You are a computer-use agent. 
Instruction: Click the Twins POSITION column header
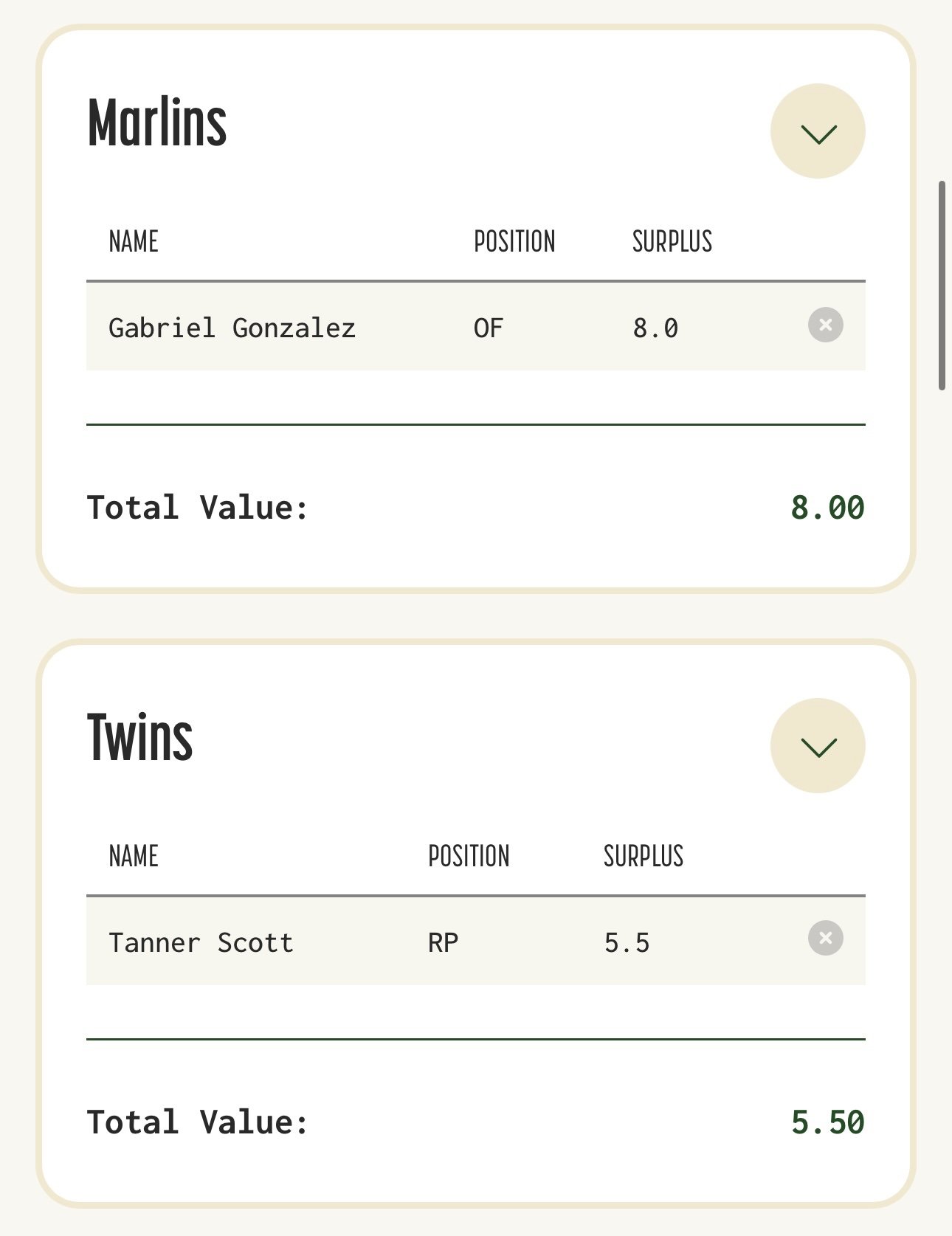[469, 856]
